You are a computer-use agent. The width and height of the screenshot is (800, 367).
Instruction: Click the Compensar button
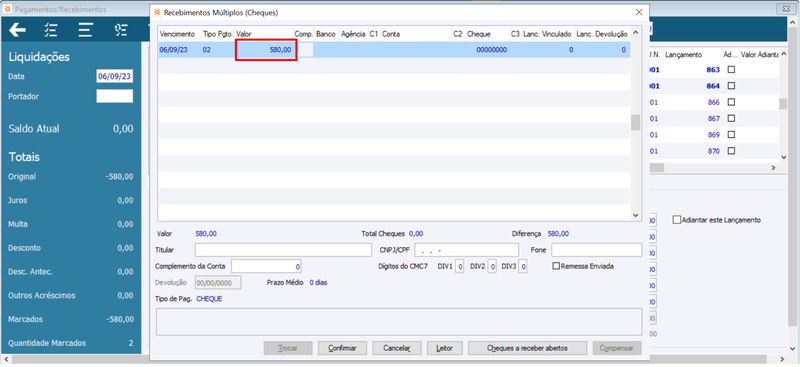point(617,348)
